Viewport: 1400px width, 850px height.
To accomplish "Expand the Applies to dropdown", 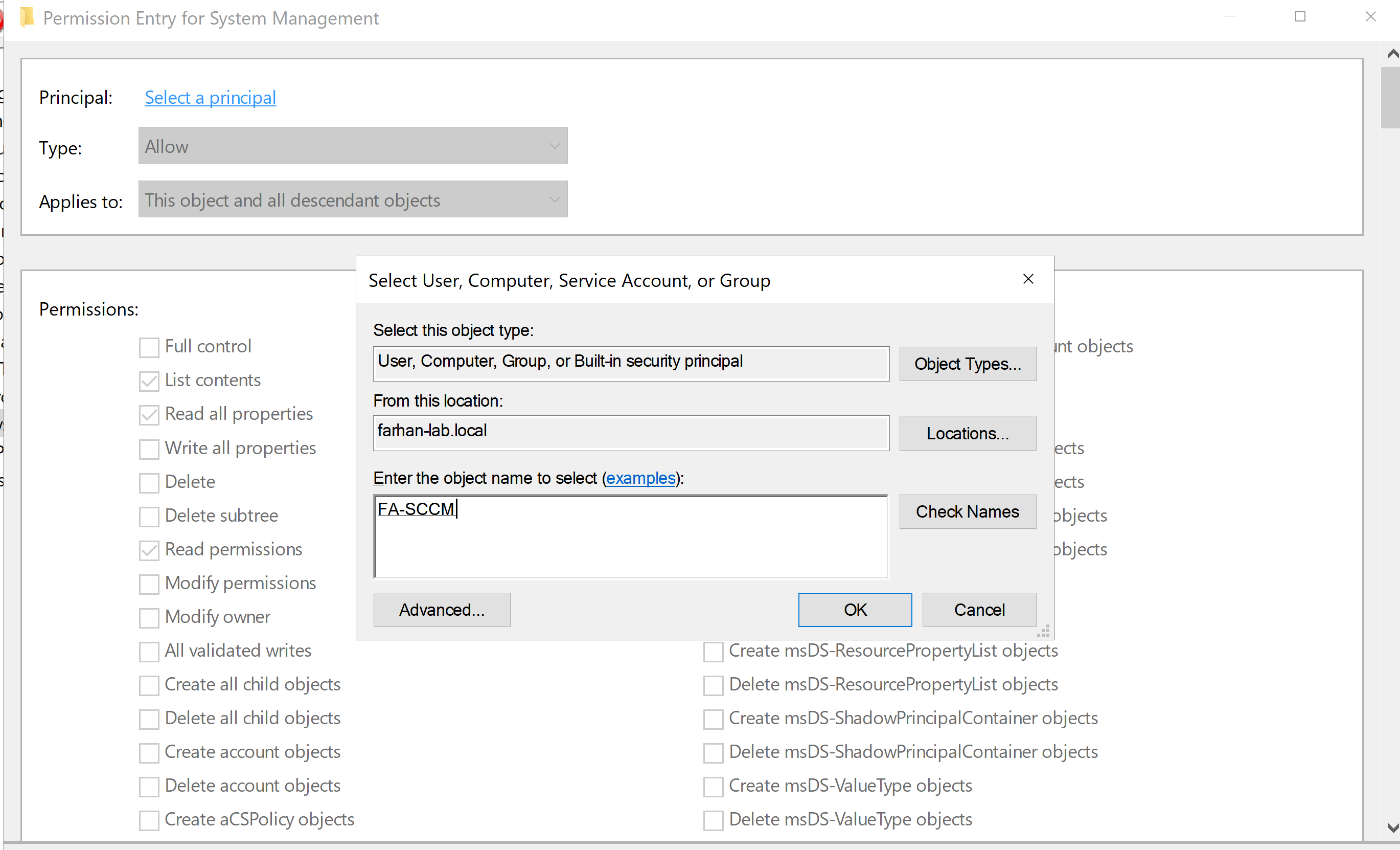I will tap(353, 199).
